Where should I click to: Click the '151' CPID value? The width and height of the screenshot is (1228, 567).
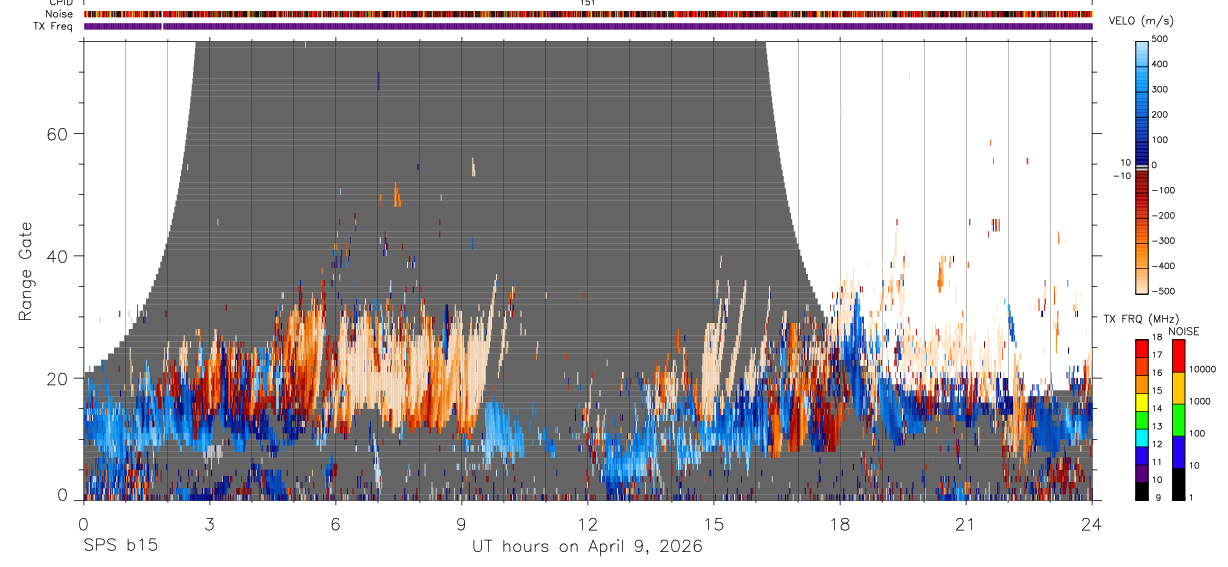pos(587,3)
